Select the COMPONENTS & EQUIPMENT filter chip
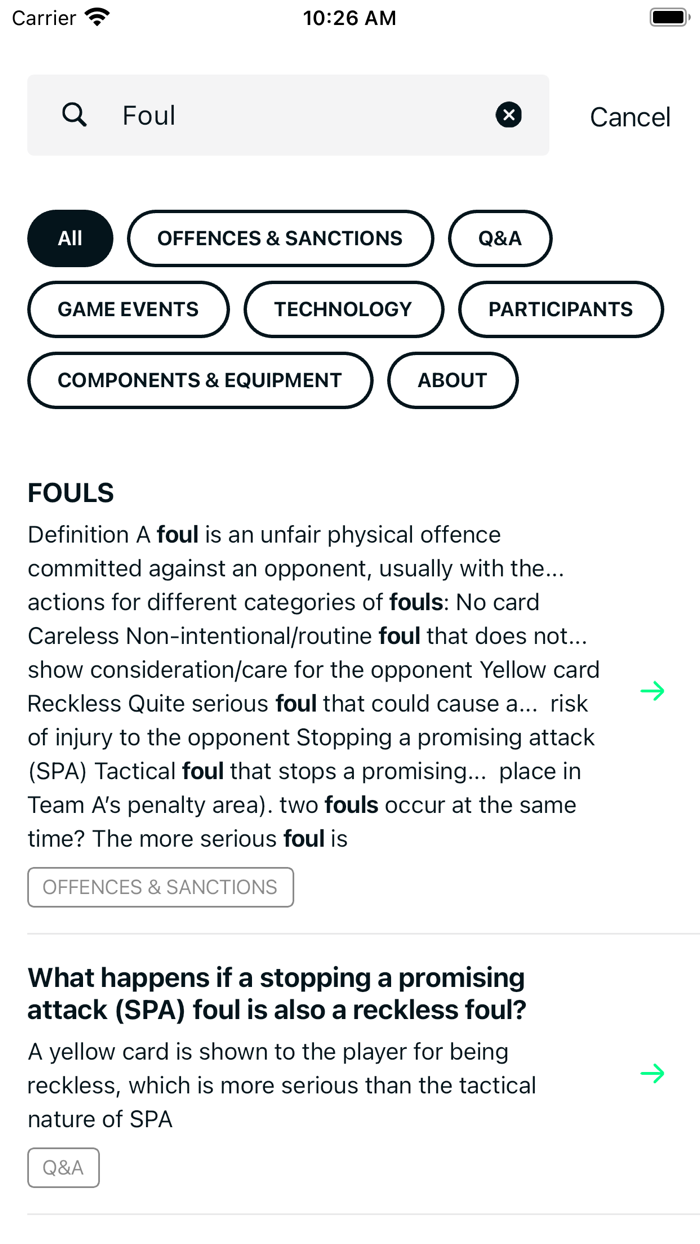Viewport: 700px width, 1244px height. tap(199, 380)
